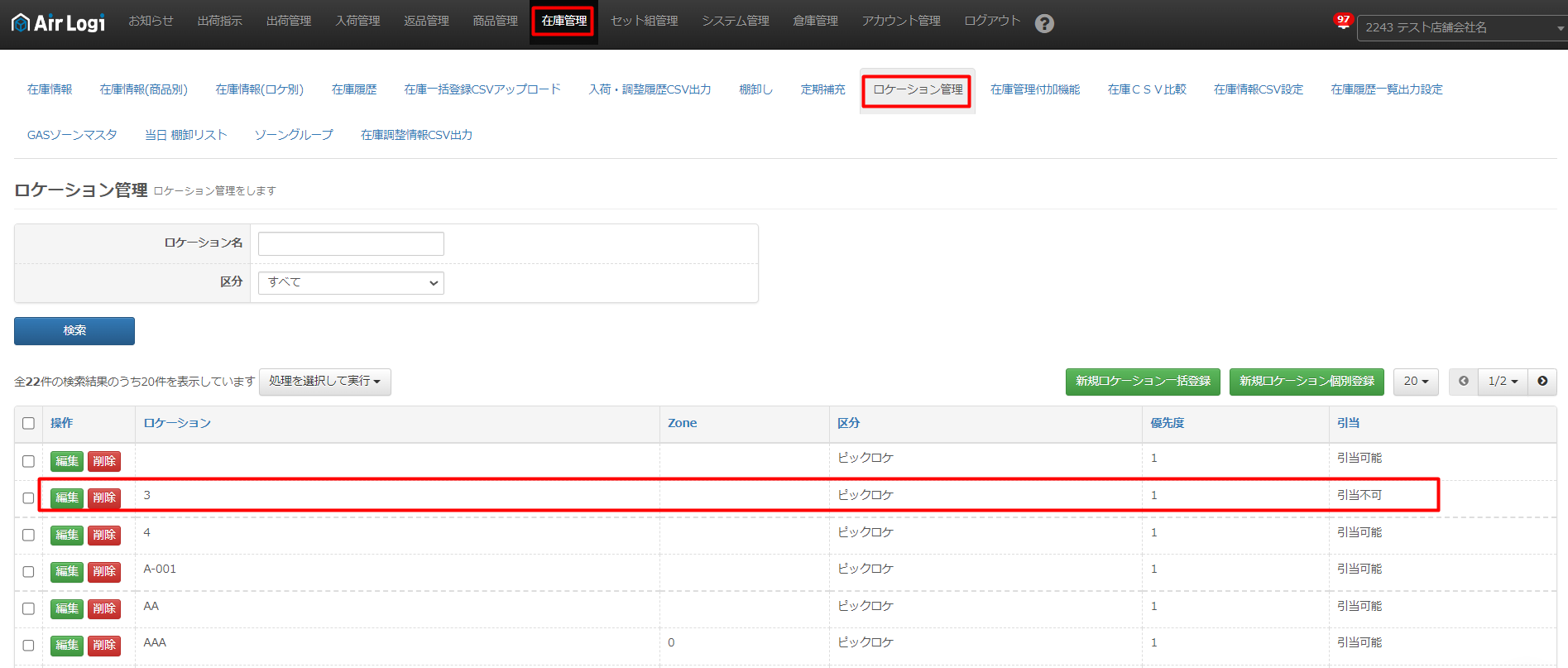Viewport: 1568px width, 668px height.
Task: Select the ロケーション管理 tab
Action: coord(917,90)
